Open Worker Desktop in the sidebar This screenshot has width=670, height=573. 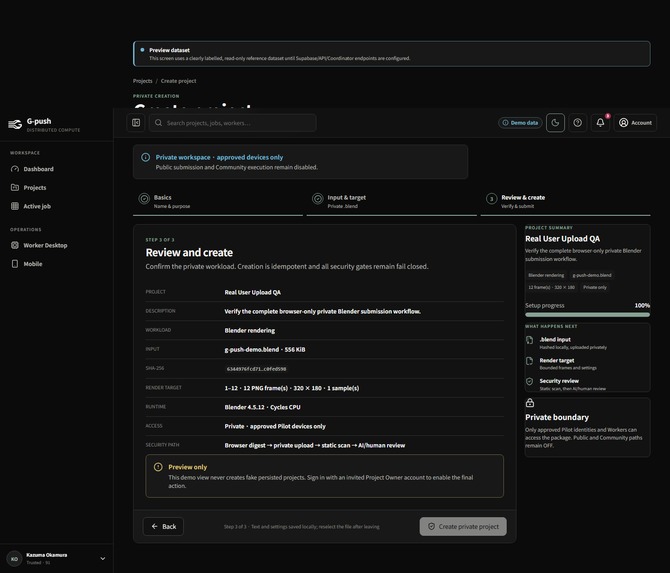click(x=57, y=246)
